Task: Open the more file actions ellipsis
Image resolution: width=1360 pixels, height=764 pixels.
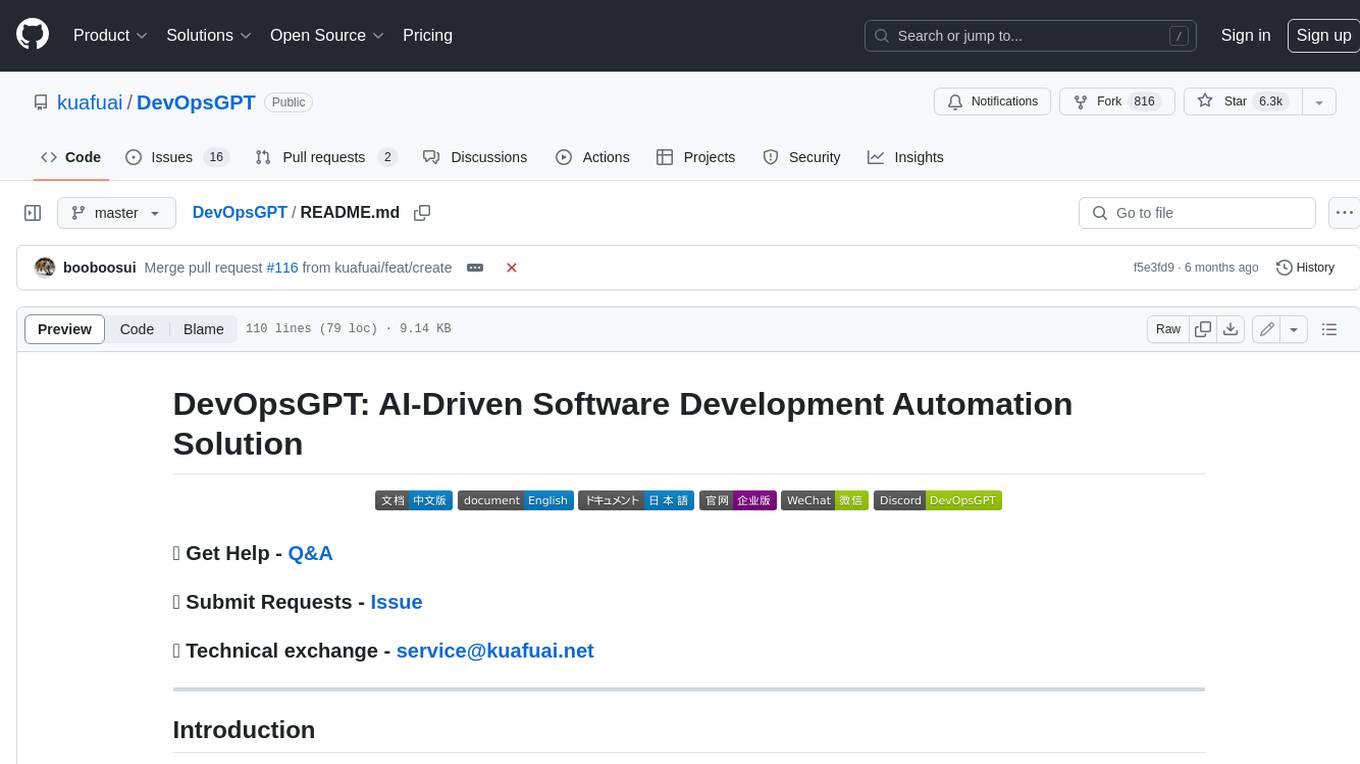Action: coord(1344,213)
